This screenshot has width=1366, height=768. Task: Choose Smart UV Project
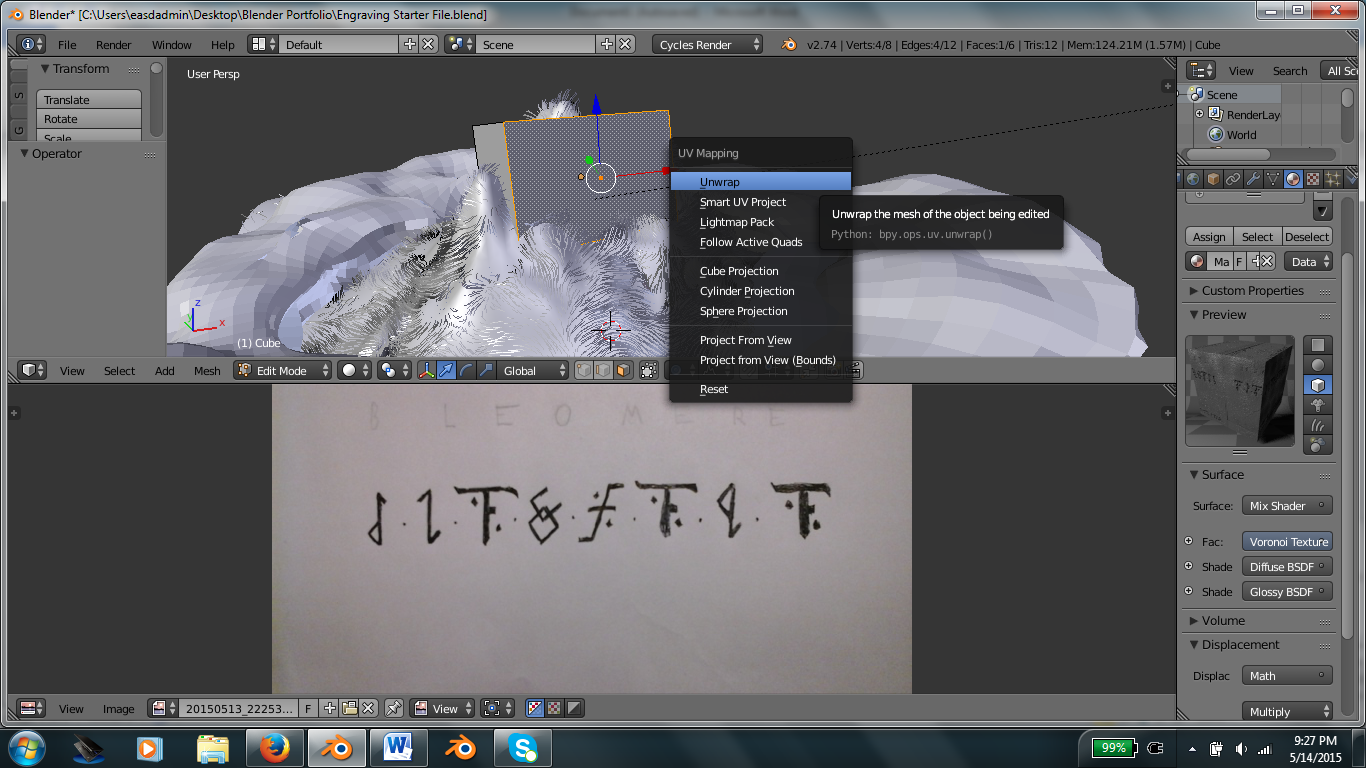coord(761,202)
